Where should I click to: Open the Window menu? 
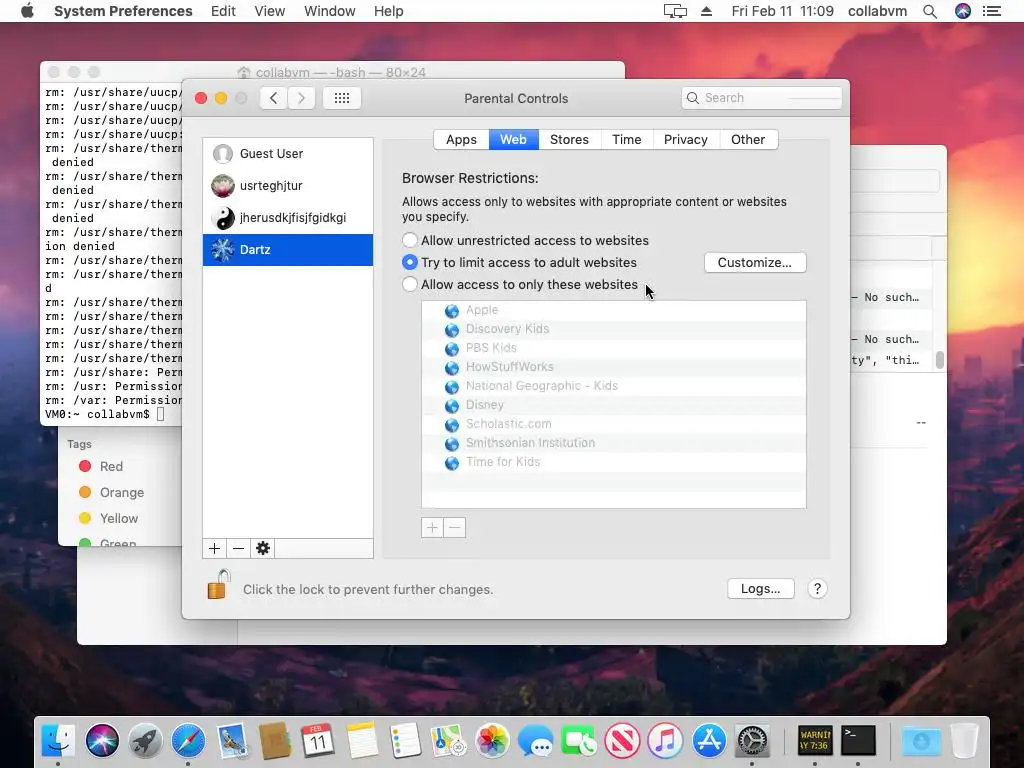point(330,11)
